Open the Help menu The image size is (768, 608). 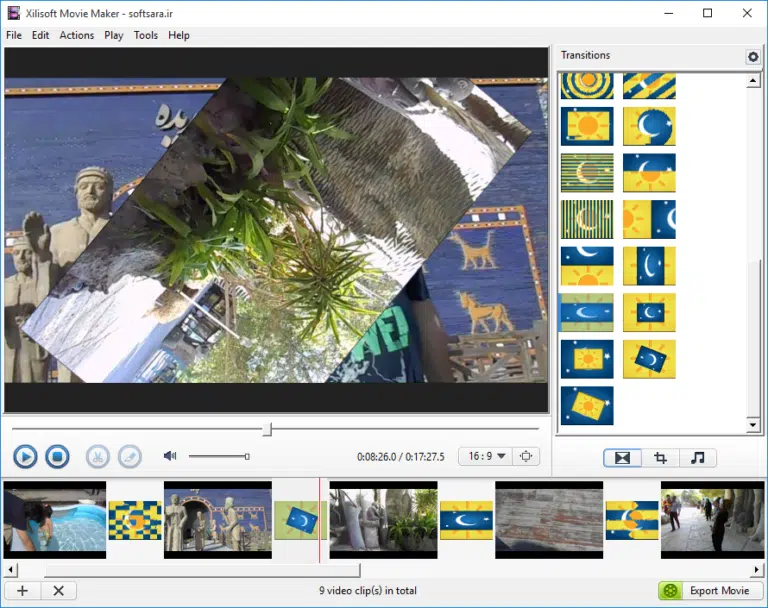(x=179, y=35)
